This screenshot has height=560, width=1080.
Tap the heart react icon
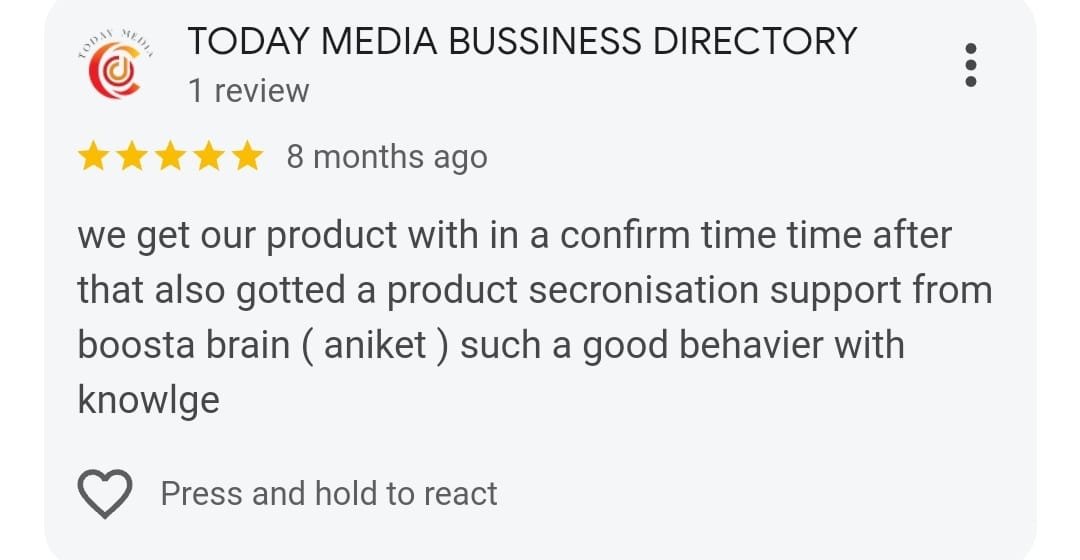point(105,493)
